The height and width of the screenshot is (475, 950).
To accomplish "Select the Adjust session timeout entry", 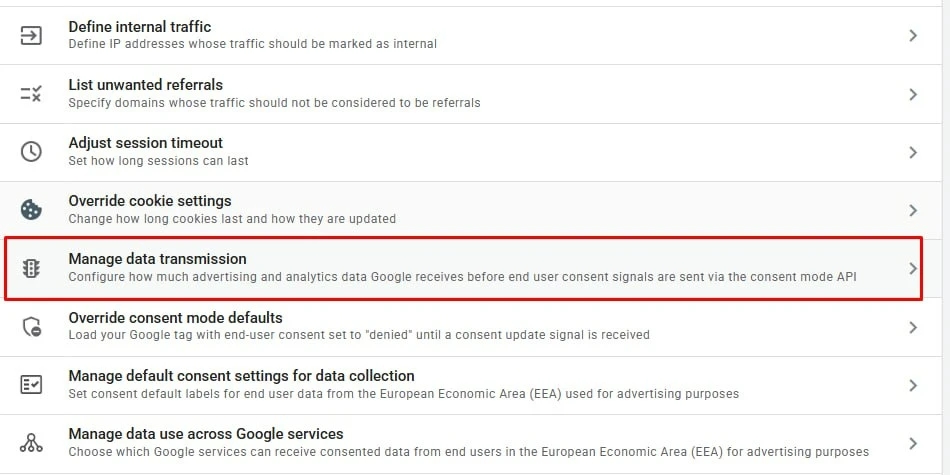I will coord(471,152).
